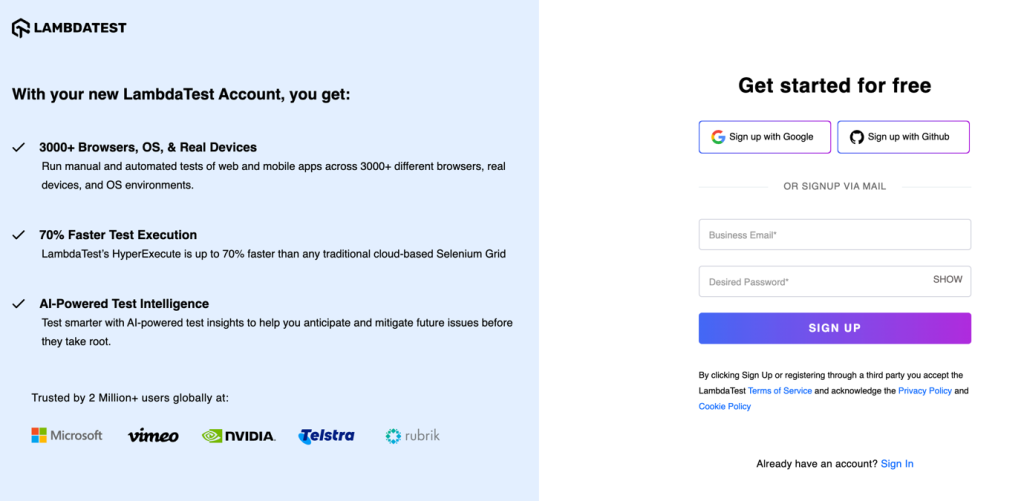
Task: Sign up with Google
Action: 765,137
